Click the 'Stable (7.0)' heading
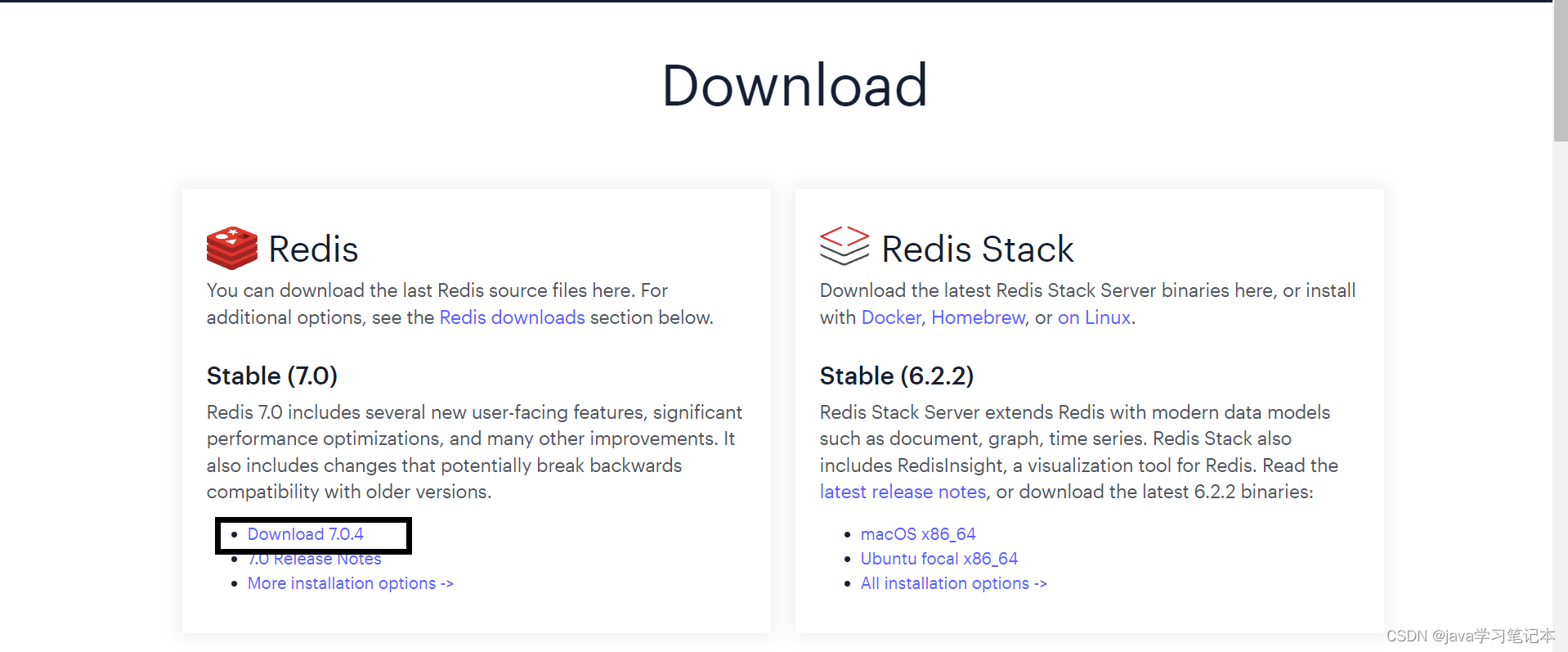Viewport: 1568px width, 652px height. [x=271, y=375]
